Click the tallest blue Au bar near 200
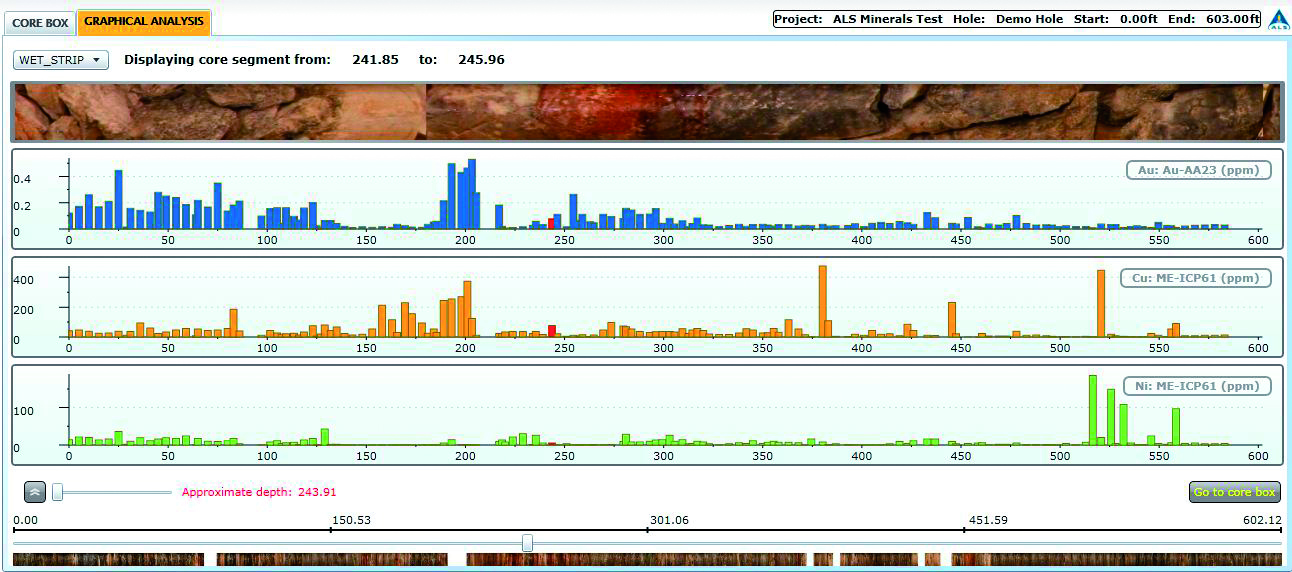Screen dimensions: 1292x572 click(472, 194)
